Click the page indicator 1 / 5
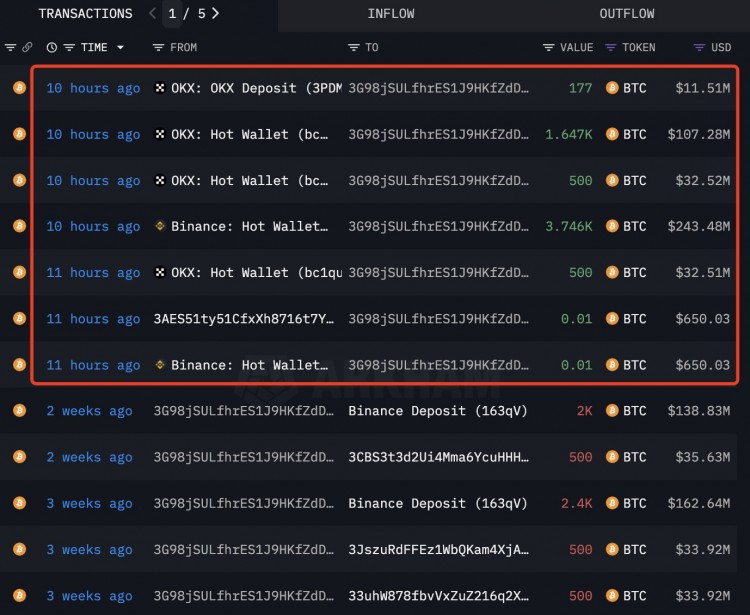Viewport: 750px width, 615px height. tap(187, 13)
